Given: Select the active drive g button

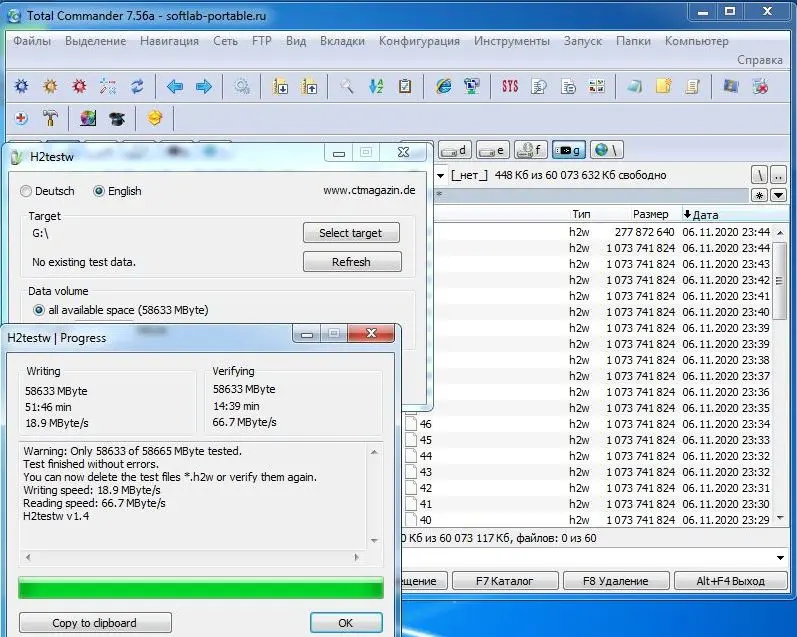Looking at the screenshot, I should [x=569, y=150].
